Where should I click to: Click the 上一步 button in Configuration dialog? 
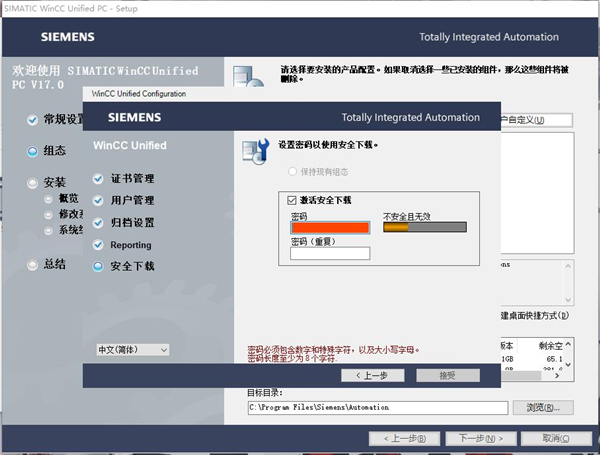tap(373, 375)
